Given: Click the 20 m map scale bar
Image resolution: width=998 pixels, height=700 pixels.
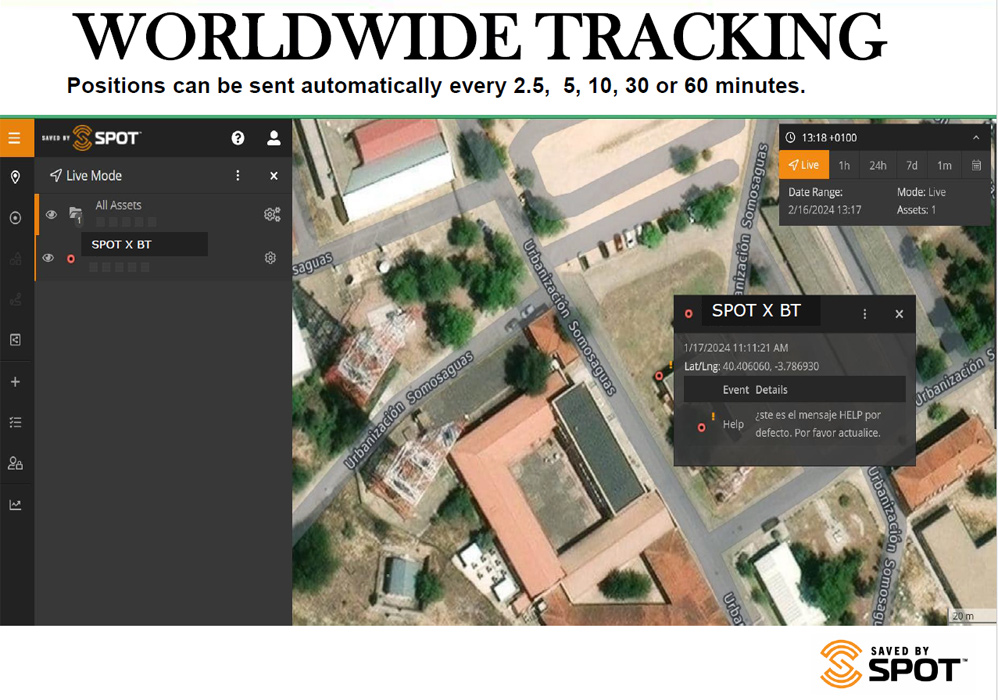Looking at the screenshot, I should click(972, 616).
